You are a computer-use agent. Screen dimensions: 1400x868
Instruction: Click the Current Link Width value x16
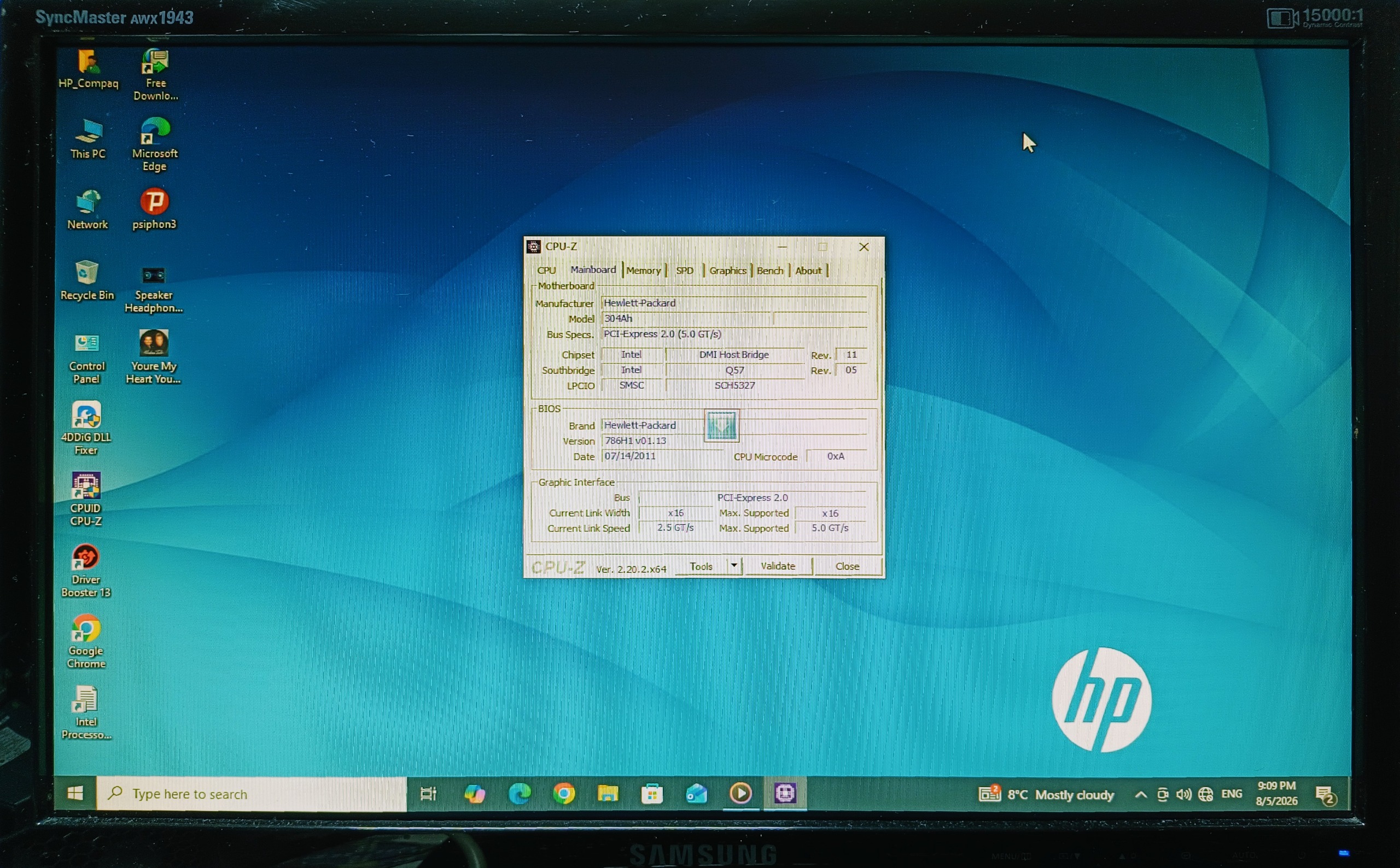click(x=675, y=512)
